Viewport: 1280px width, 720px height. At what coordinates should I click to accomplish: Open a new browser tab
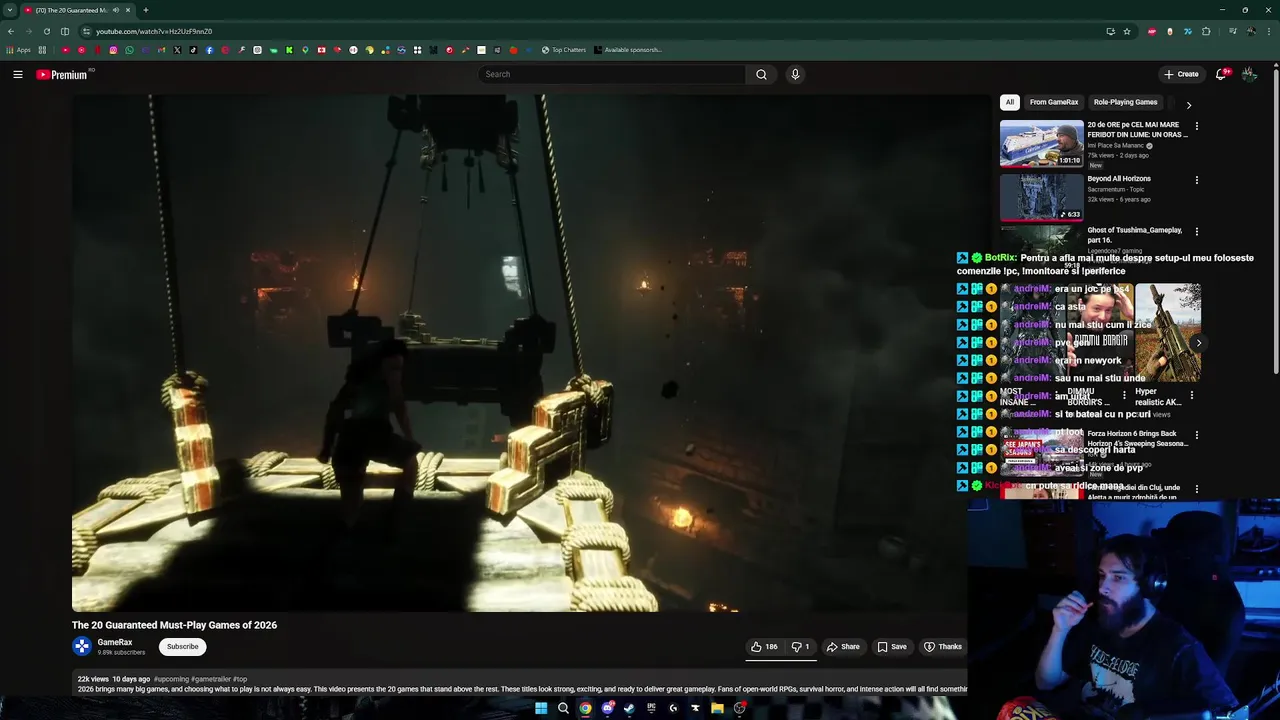146,10
